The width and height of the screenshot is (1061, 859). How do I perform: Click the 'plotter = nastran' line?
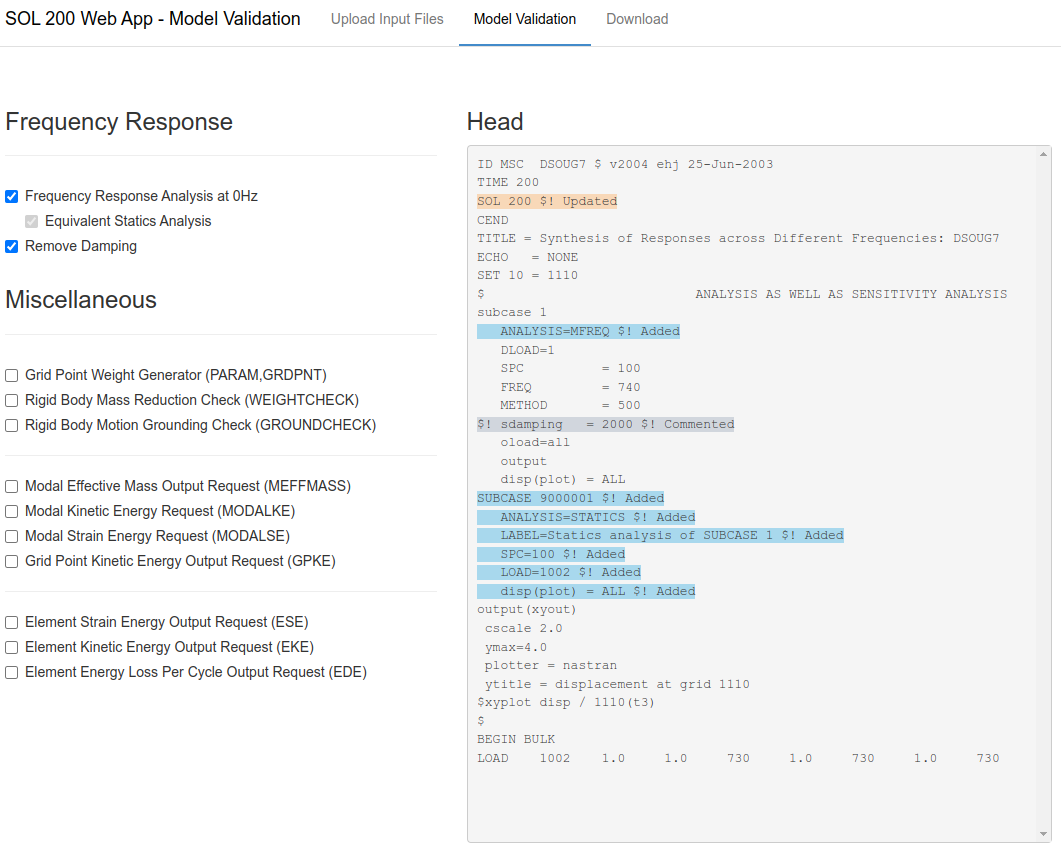[551, 665]
